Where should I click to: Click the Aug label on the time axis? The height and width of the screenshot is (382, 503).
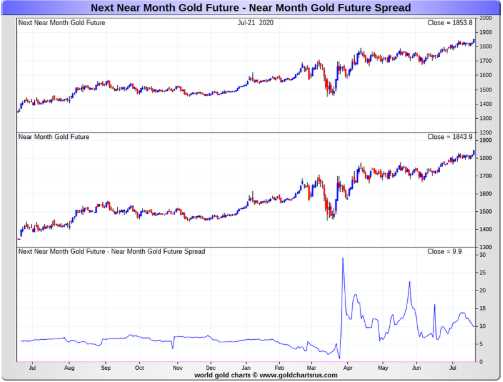pos(69,368)
